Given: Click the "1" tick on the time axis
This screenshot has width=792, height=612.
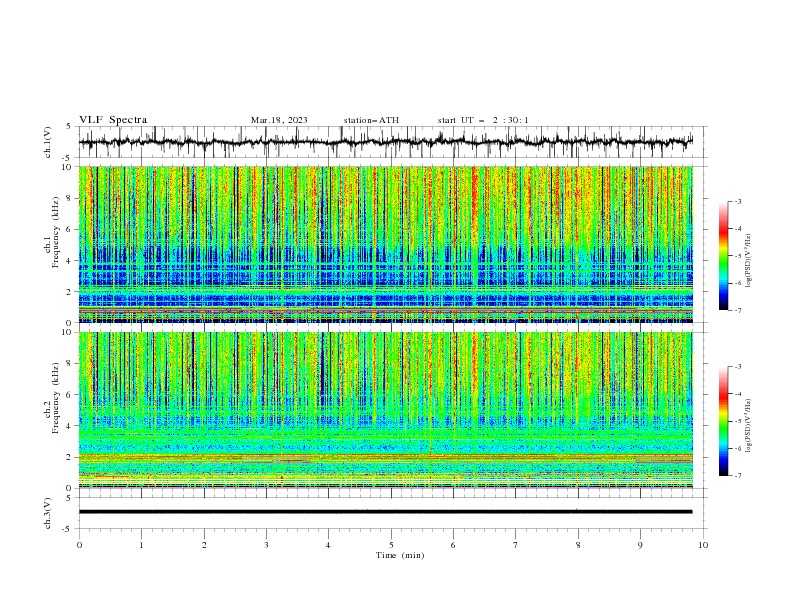Looking at the screenshot, I should 141,545.
